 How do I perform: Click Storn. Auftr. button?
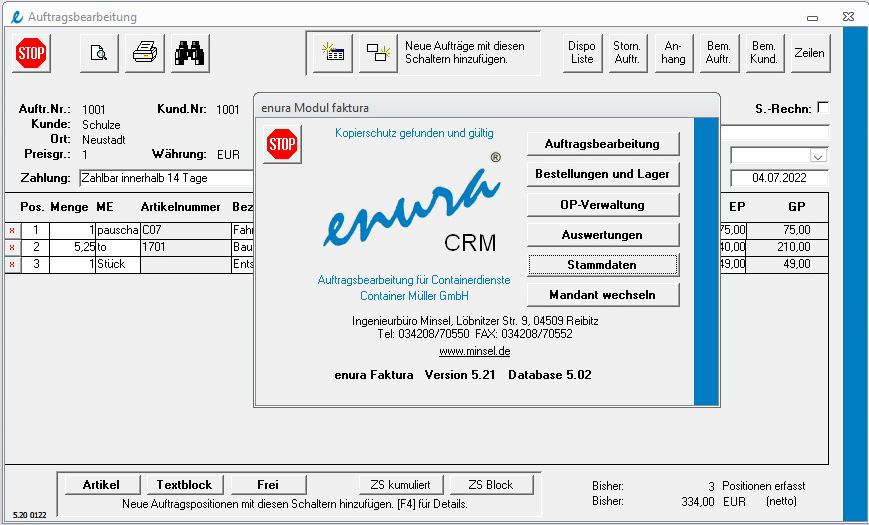627,53
